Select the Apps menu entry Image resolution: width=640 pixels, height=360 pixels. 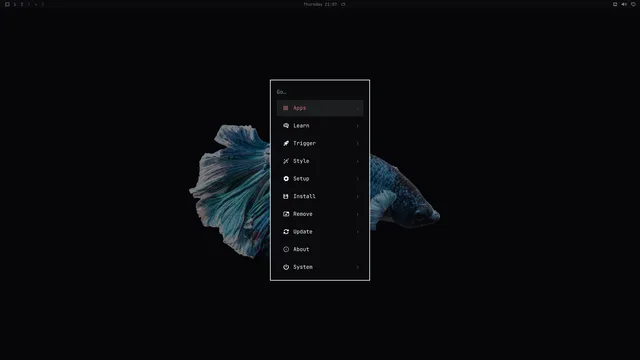(320, 108)
